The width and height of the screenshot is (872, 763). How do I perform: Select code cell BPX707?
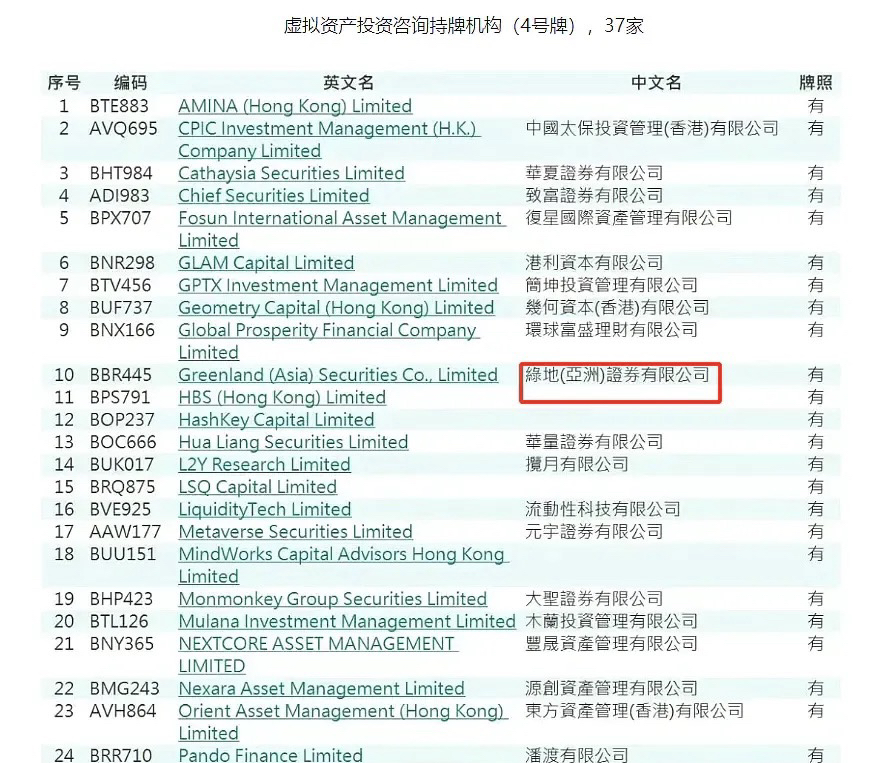click(x=120, y=218)
